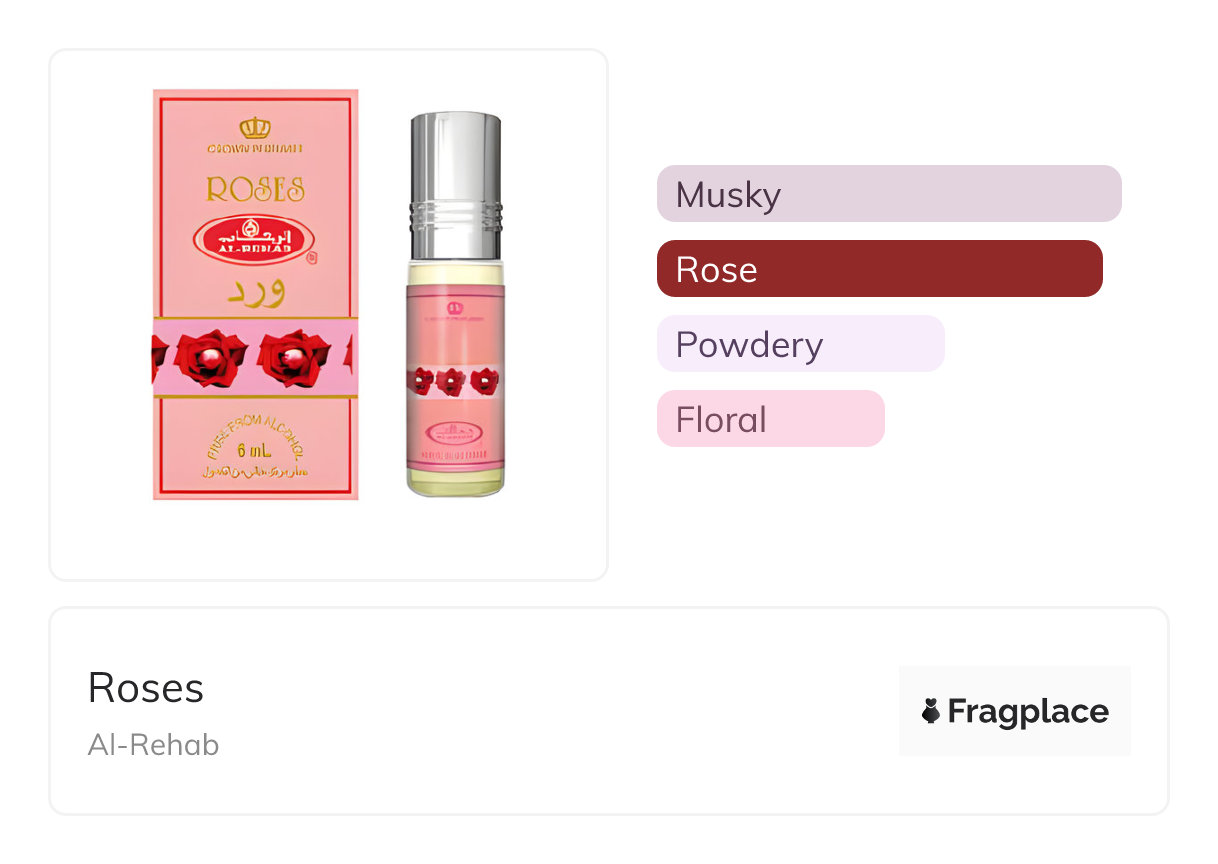Click the Fragplace wordmark

(x=1027, y=711)
